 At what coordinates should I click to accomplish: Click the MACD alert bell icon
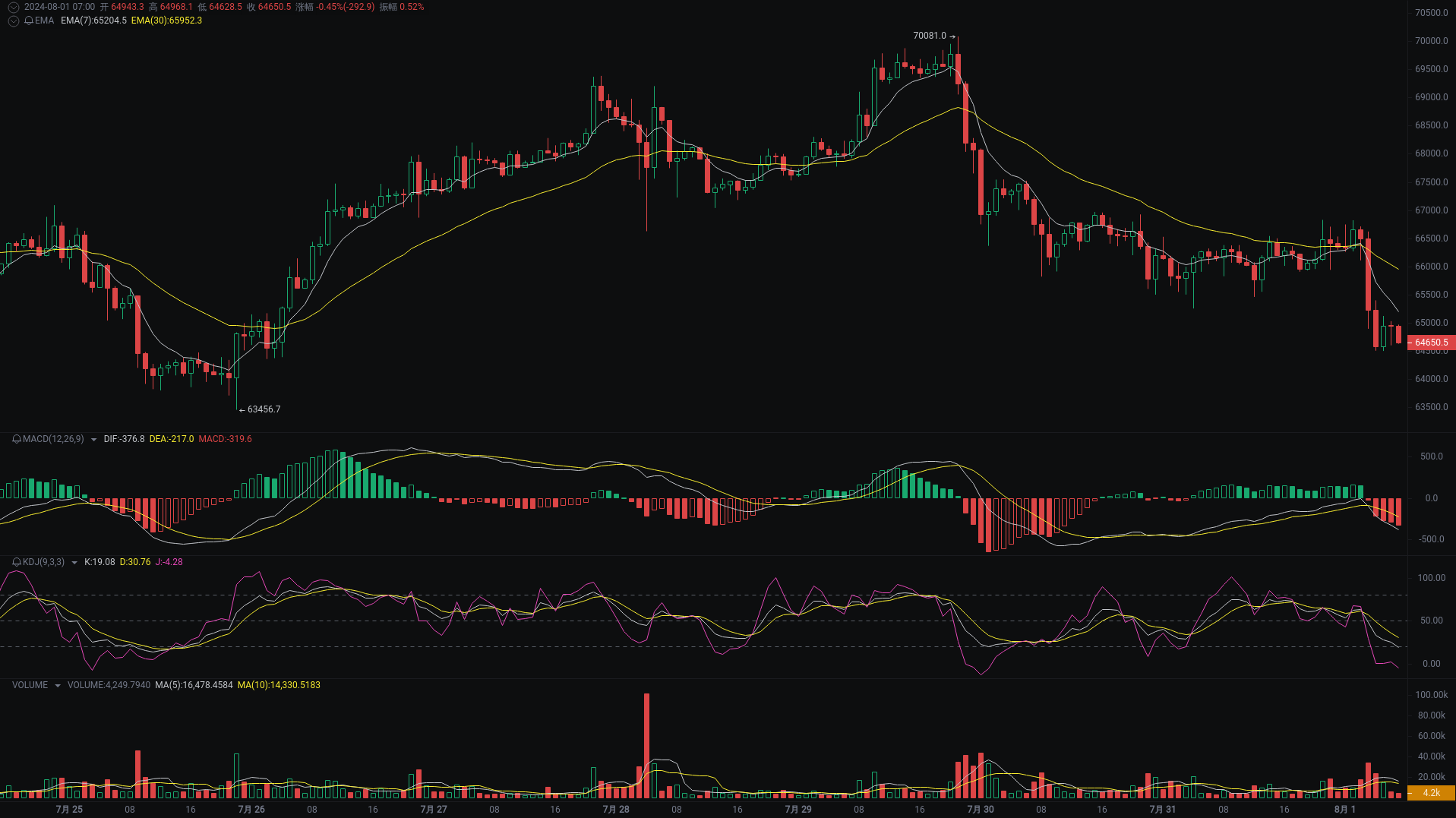pos(17,439)
